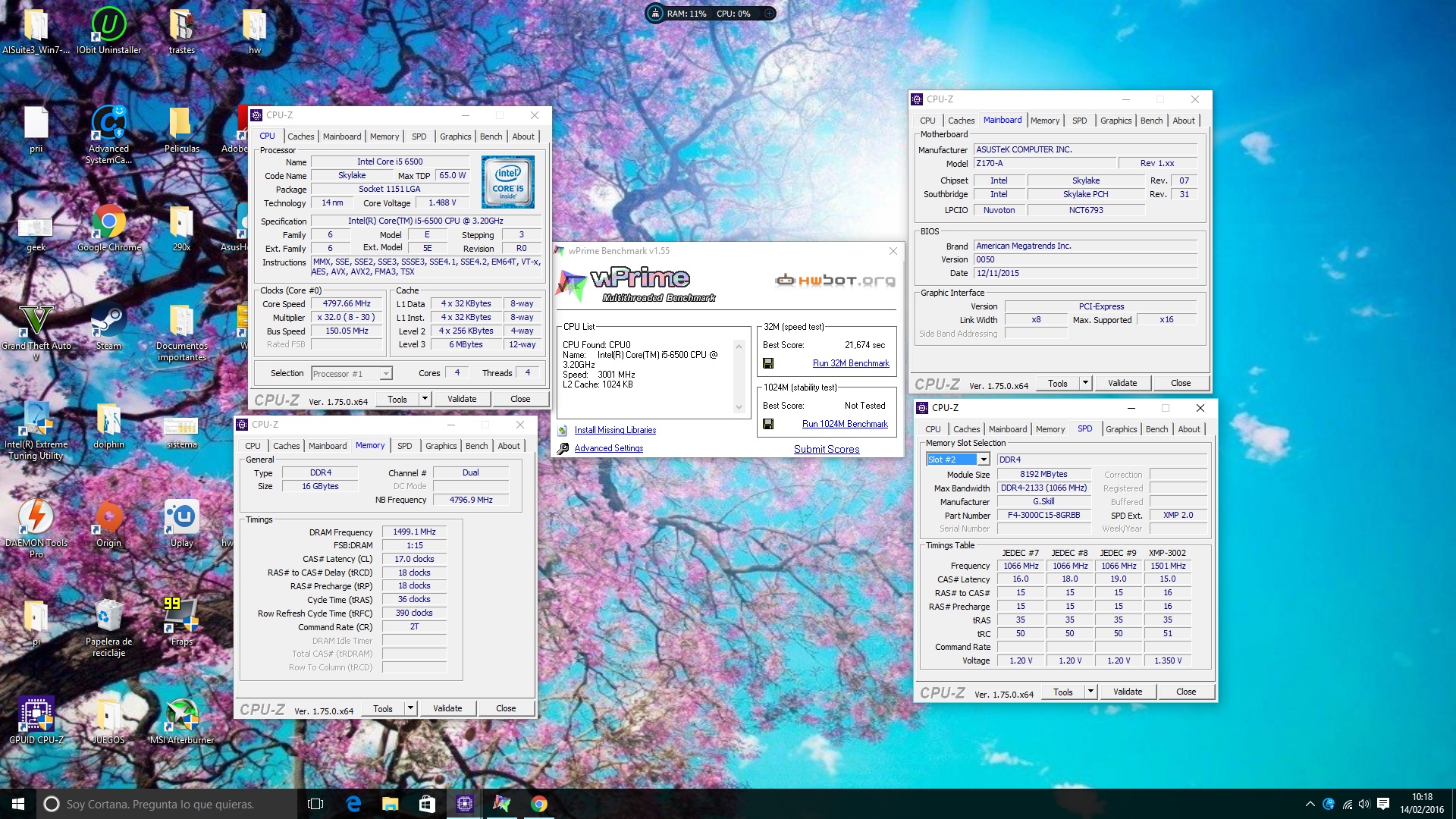The height and width of the screenshot is (819, 1456).
Task: Open SPD tab in Mainboard CPU-Z window
Action: 1079,121
